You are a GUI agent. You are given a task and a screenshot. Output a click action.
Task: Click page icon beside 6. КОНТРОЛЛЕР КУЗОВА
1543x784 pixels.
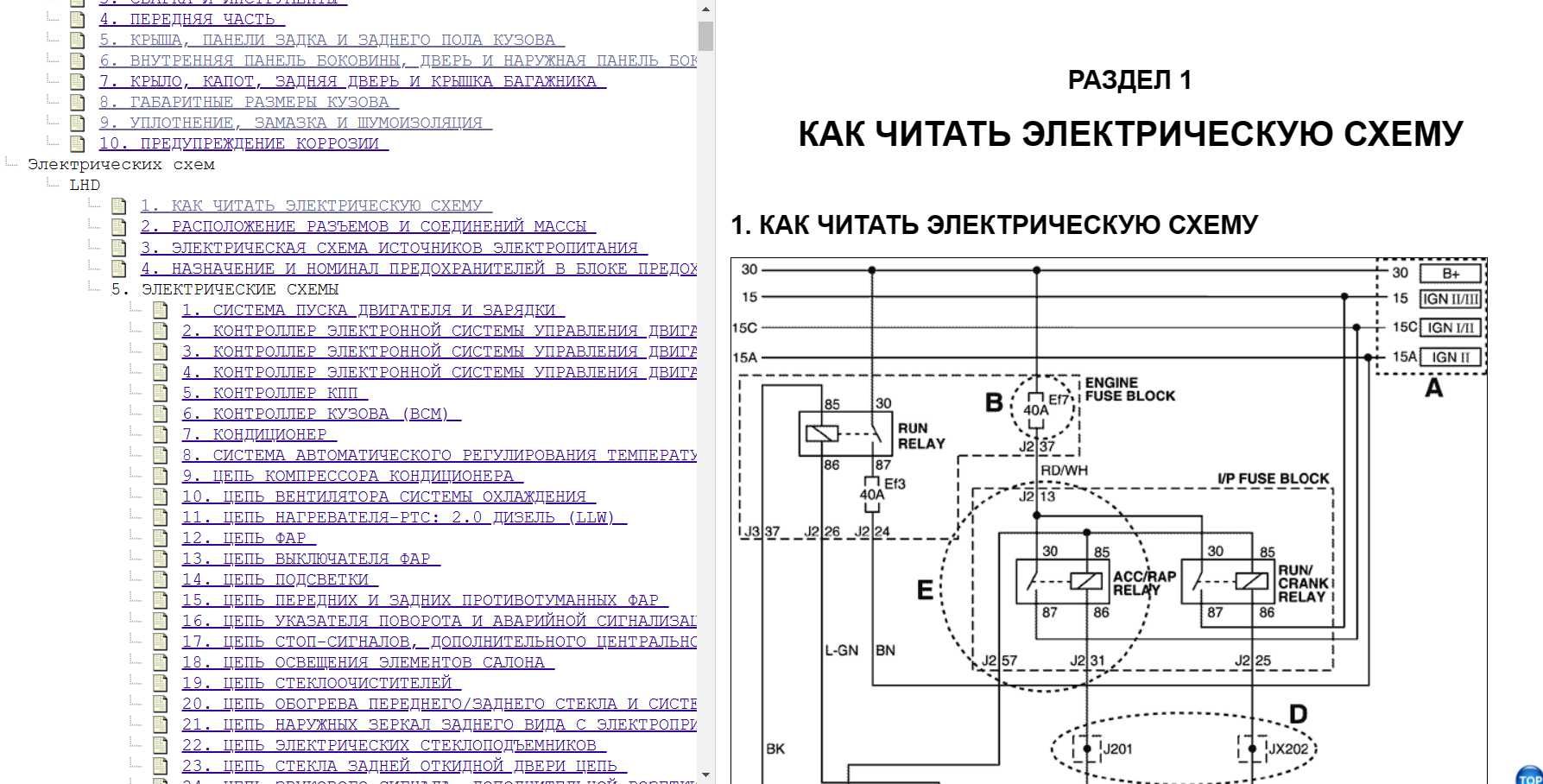tap(161, 414)
